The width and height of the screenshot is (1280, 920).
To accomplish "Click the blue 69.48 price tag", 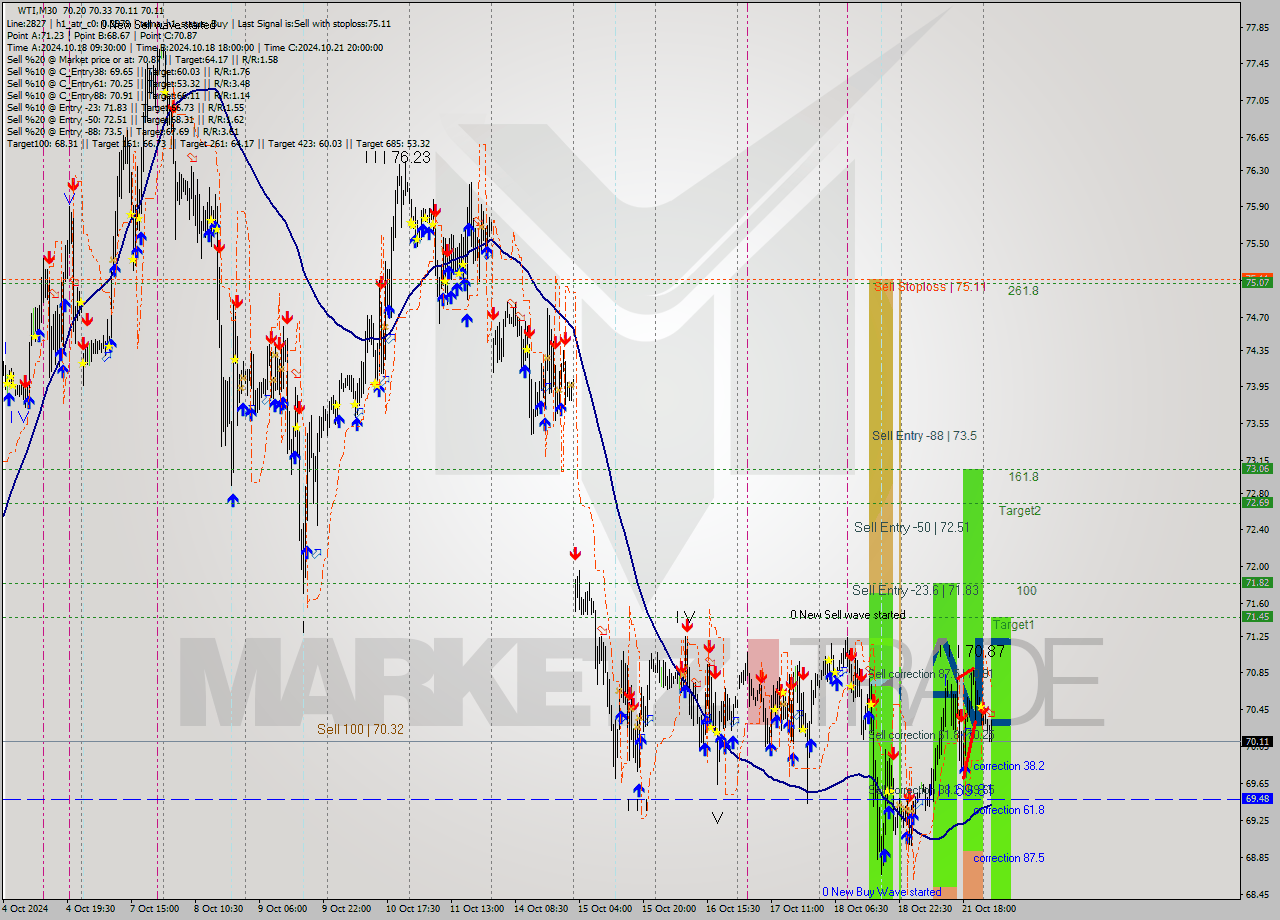I will 1257,798.
